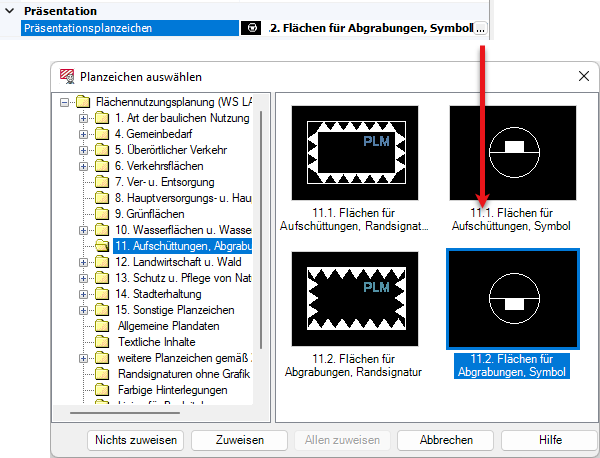Open help via Hilfe button

pos(549,440)
